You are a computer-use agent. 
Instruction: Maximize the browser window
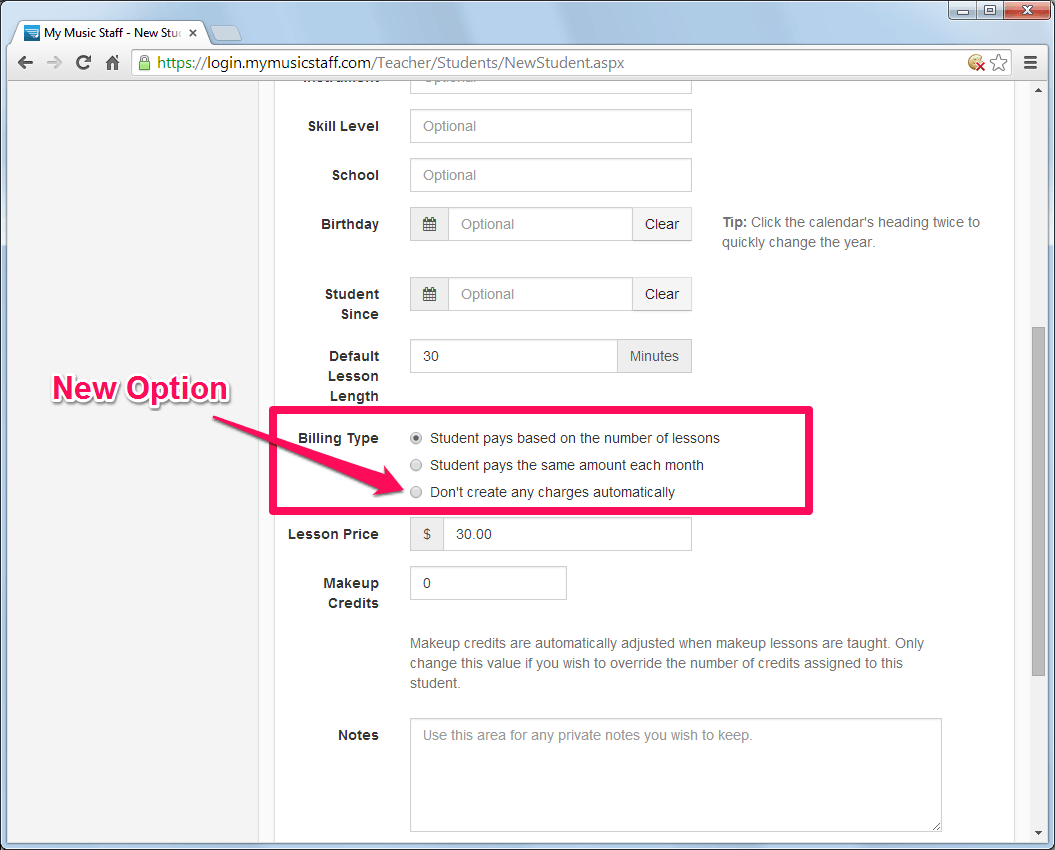pyautogui.click(x=990, y=10)
